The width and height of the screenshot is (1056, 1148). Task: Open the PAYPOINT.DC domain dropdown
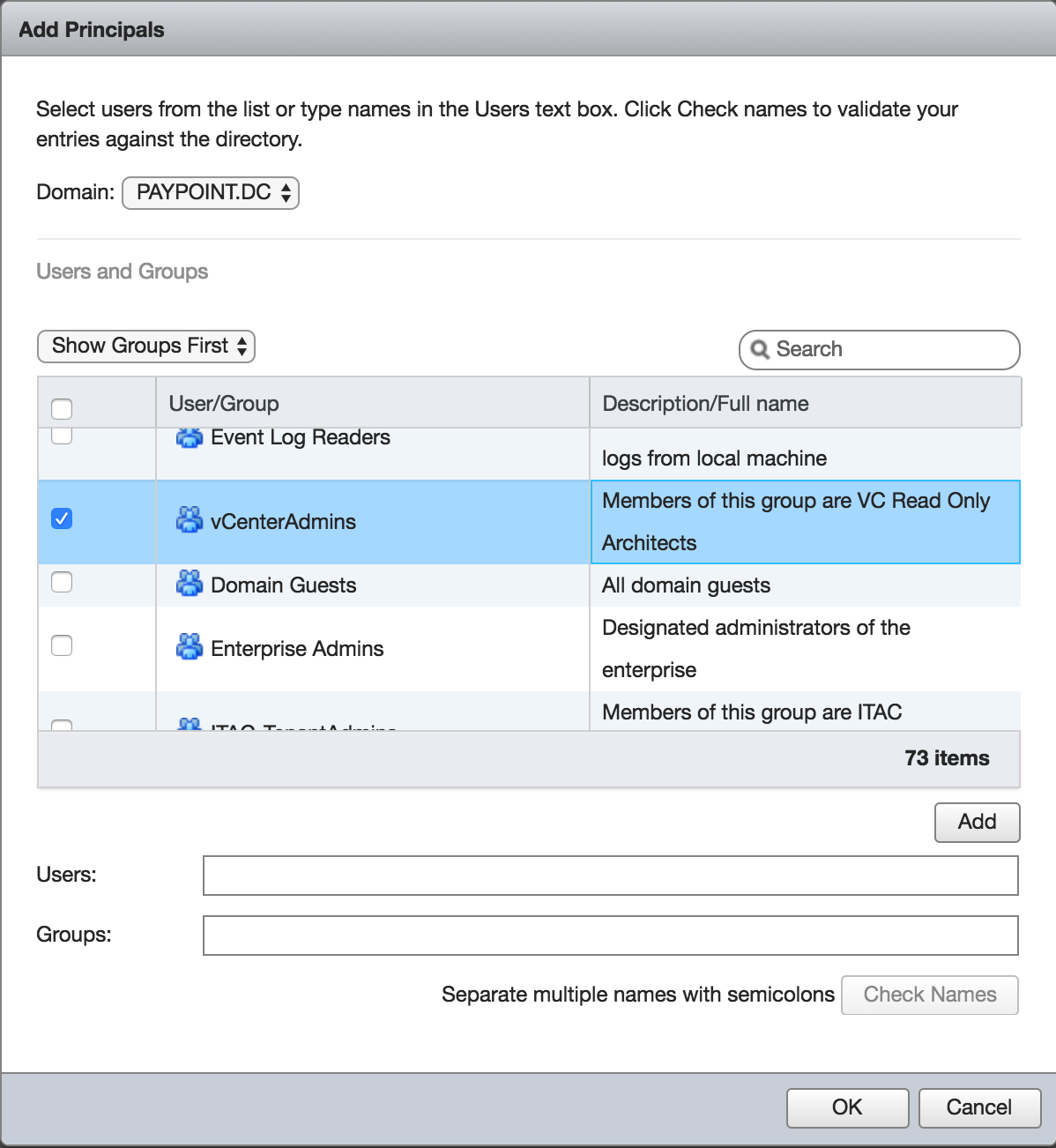pos(211,193)
